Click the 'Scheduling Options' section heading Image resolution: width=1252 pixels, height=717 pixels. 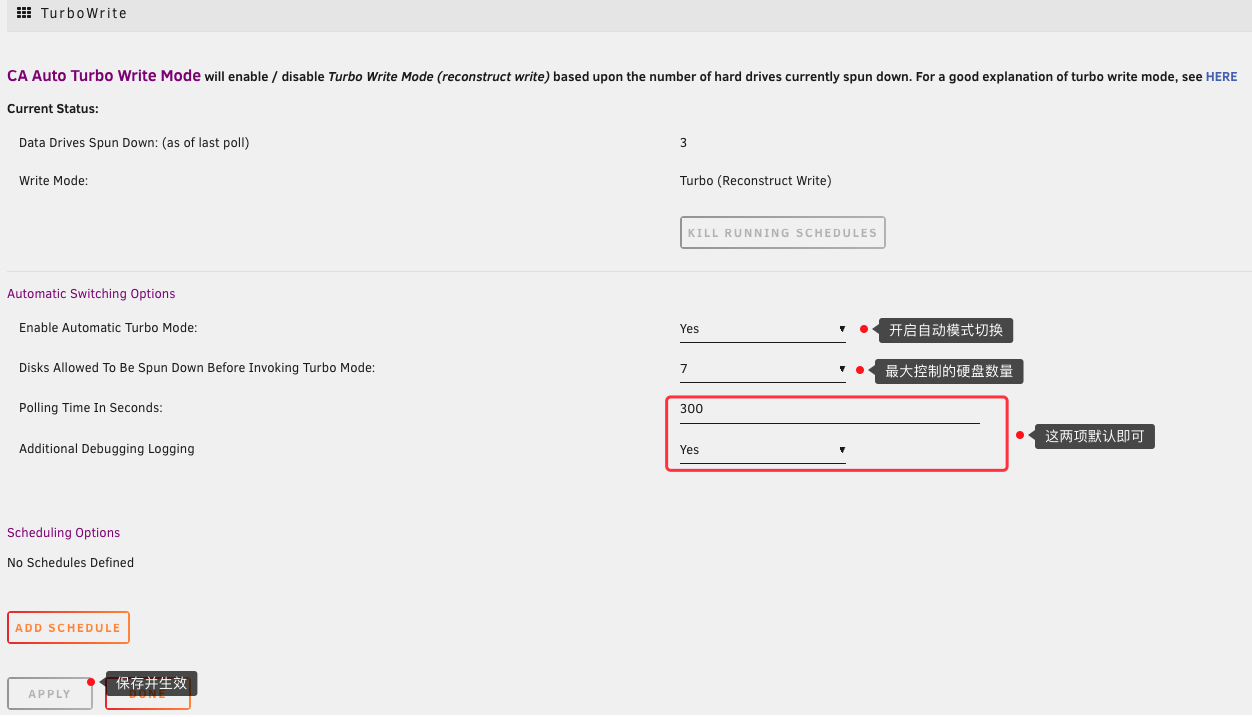pyautogui.click(x=64, y=533)
